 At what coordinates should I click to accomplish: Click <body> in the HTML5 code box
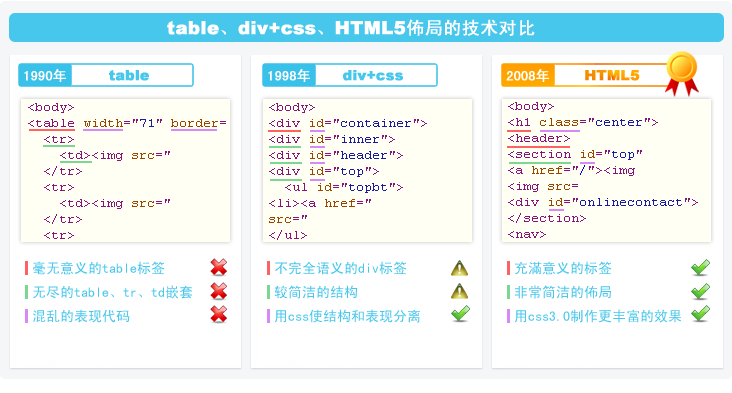point(531,106)
